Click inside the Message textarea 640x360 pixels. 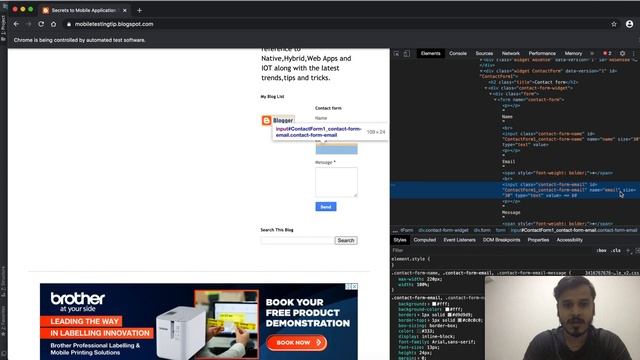336,182
